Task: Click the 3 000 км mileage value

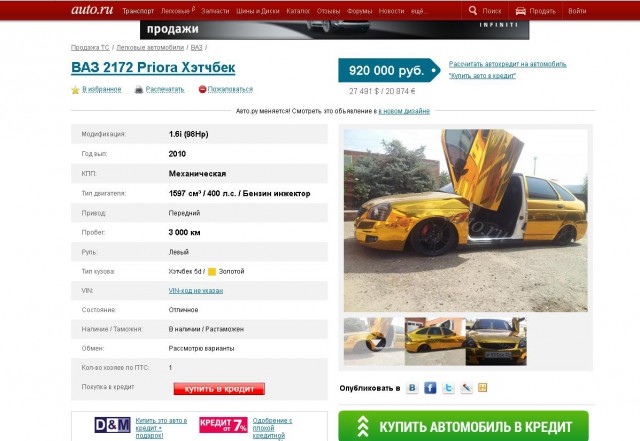Action: point(184,232)
